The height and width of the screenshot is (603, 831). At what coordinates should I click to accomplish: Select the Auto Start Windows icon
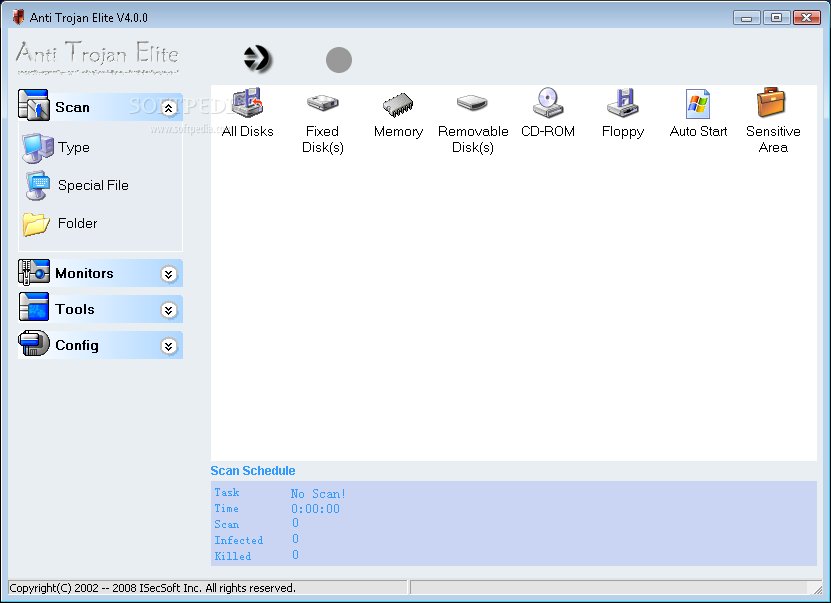pyautogui.click(x=697, y=103)
